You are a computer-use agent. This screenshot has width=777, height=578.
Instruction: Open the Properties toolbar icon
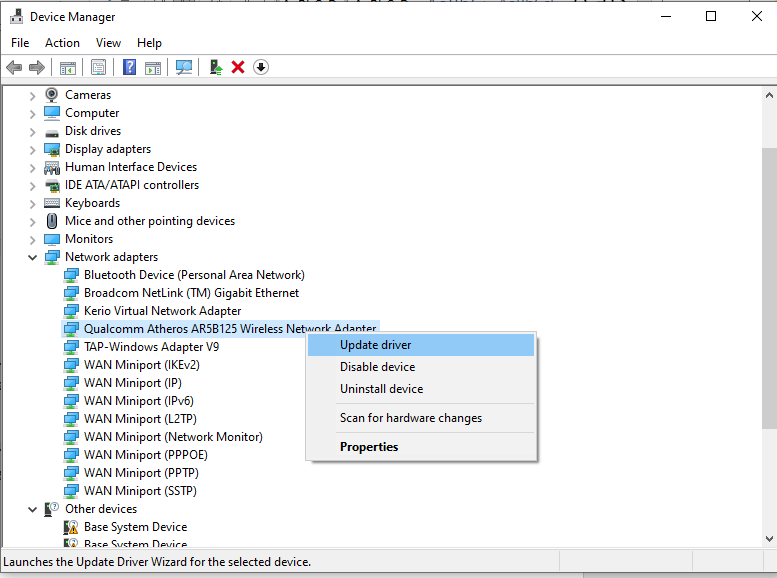click(98, 67)
